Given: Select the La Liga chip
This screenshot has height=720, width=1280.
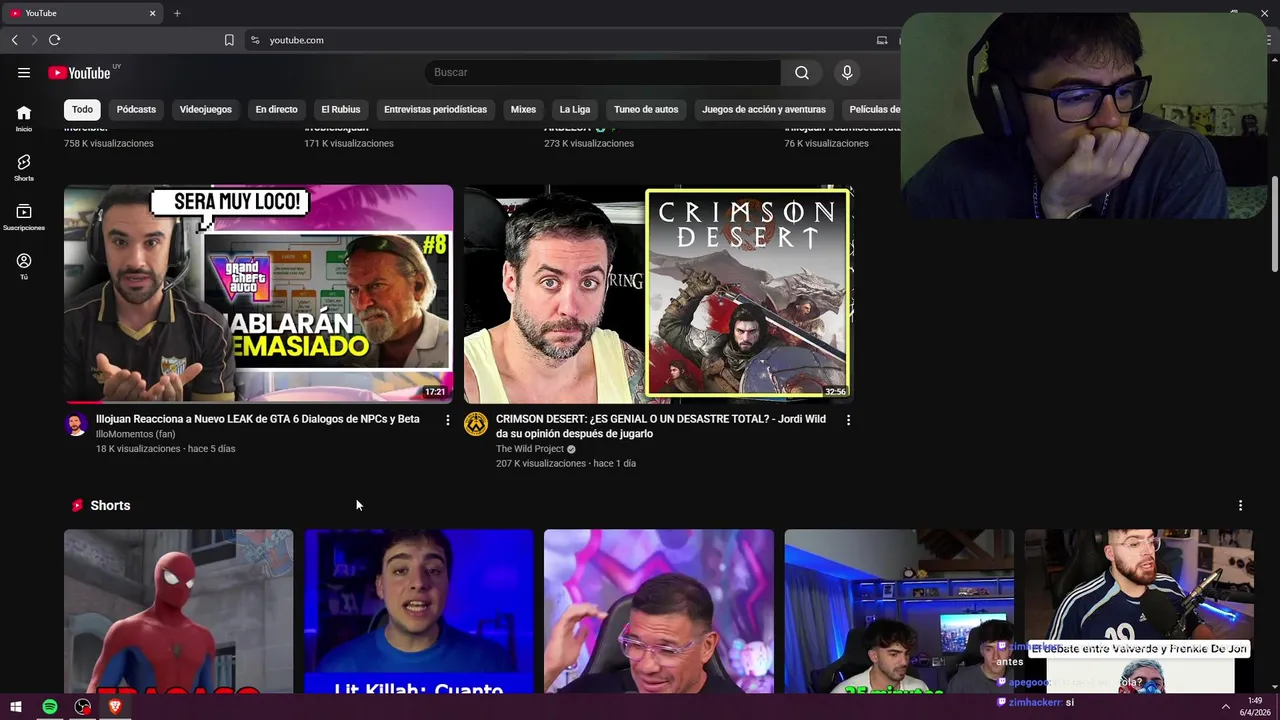Looking at the screenshot, I should [575, 109].
